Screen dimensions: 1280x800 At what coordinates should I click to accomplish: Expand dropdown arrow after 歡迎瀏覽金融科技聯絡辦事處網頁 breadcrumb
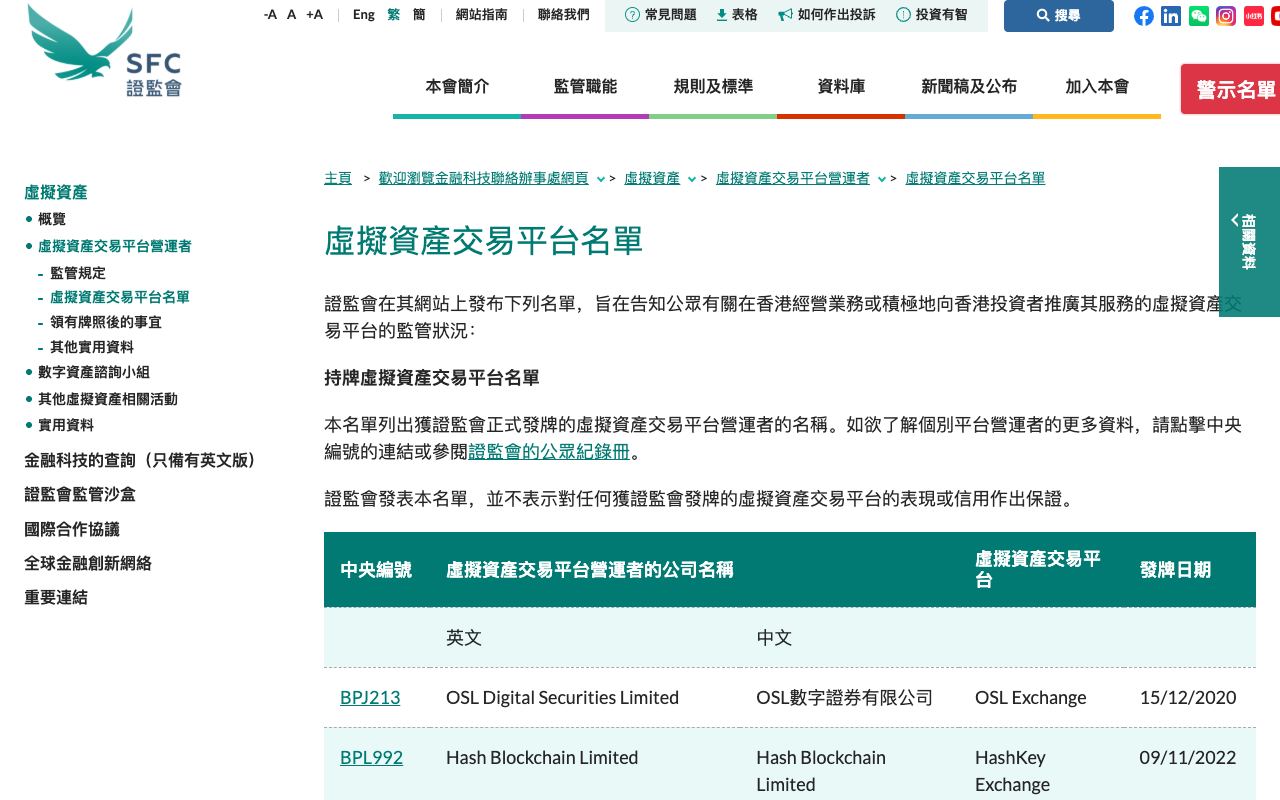[600, 179]
